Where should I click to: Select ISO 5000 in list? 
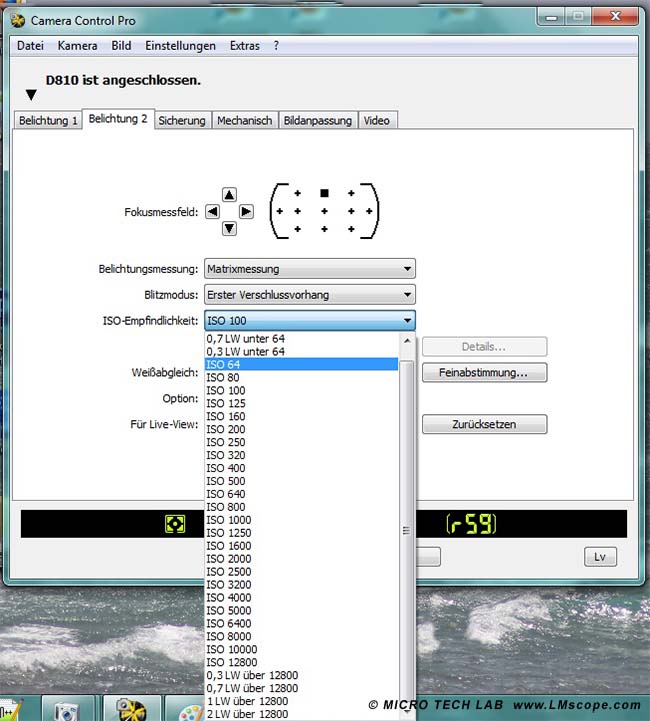(x=302, y=610)
